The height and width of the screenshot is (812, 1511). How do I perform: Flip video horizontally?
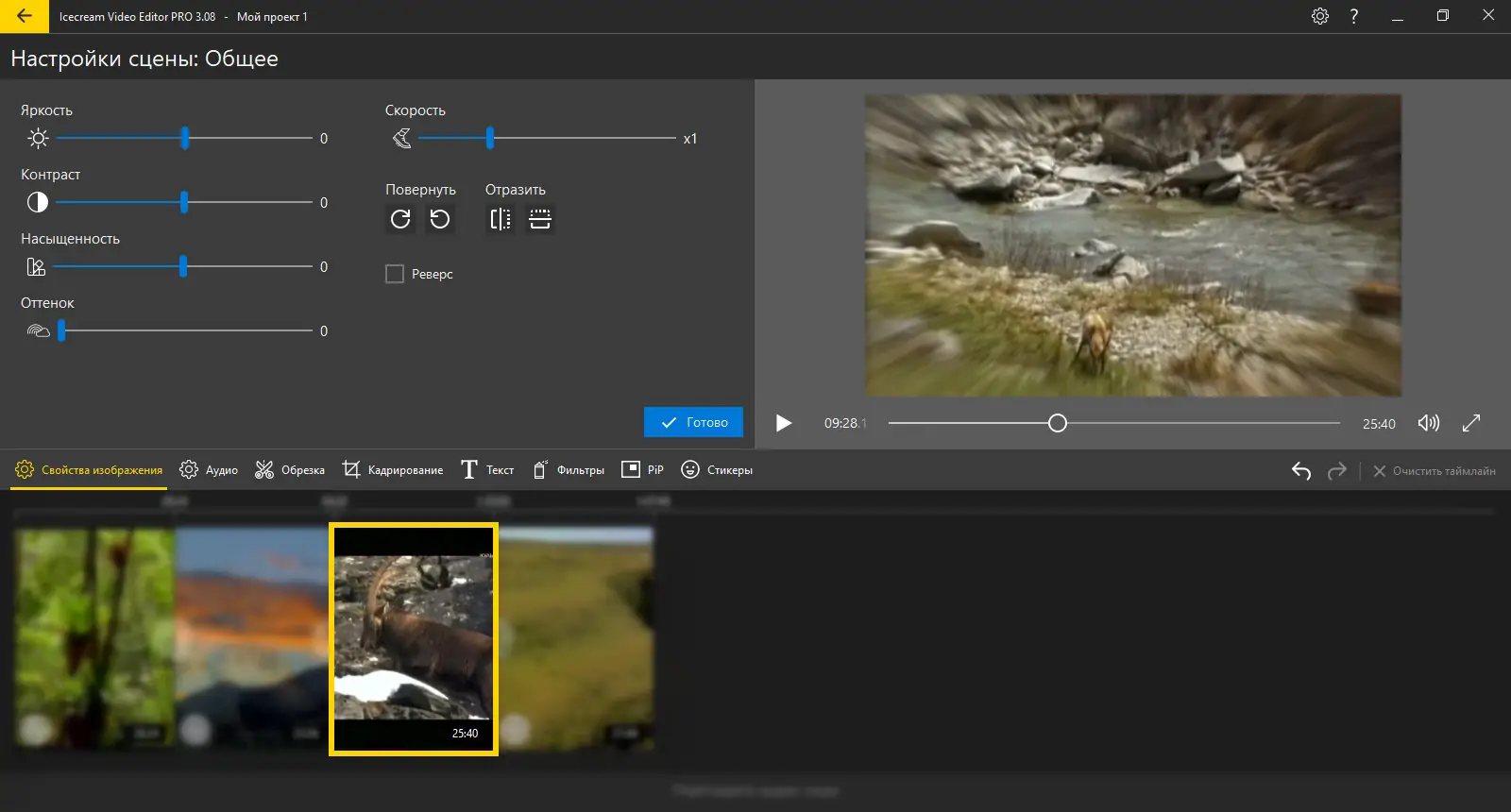click(x=500, y=219)
